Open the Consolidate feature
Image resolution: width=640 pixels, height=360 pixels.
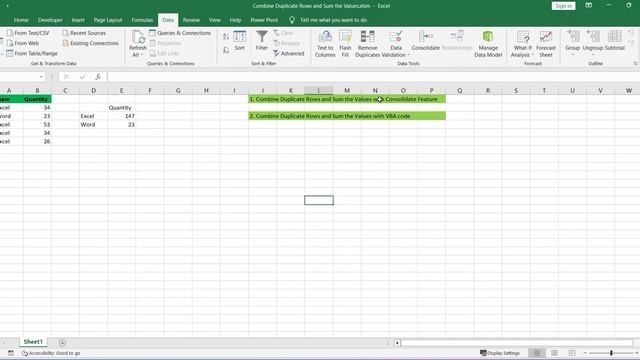(x=426, y=40)
